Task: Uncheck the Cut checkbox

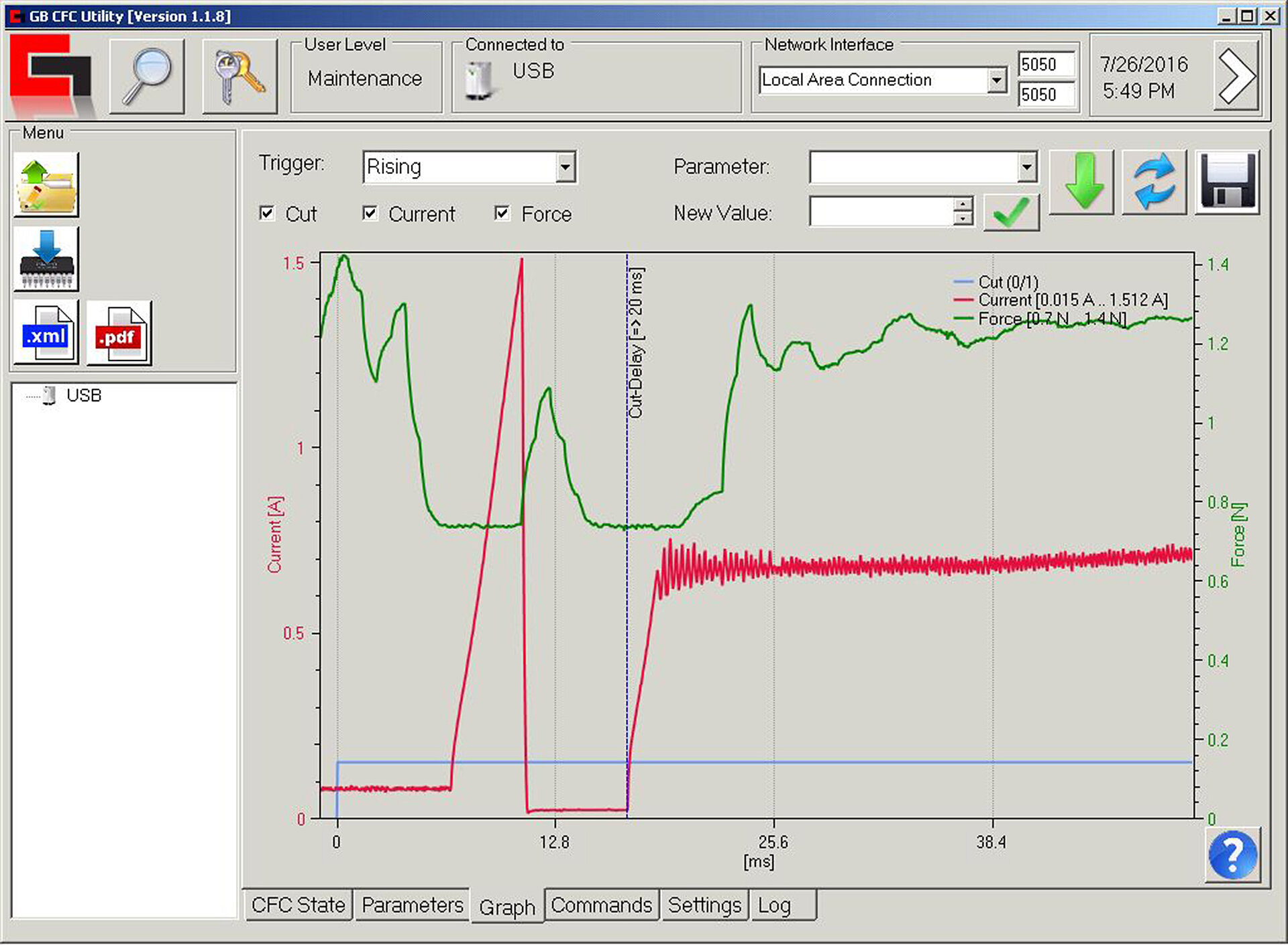Action: click(267, 213)
